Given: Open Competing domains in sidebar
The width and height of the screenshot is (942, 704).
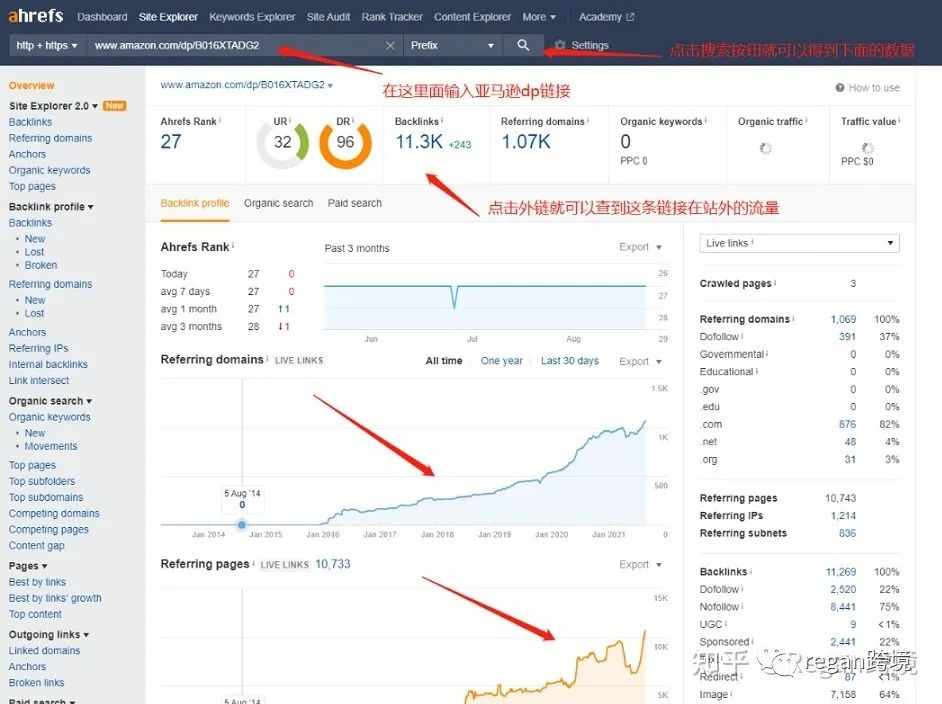Looking at the screenshot, I should (54, 513).
